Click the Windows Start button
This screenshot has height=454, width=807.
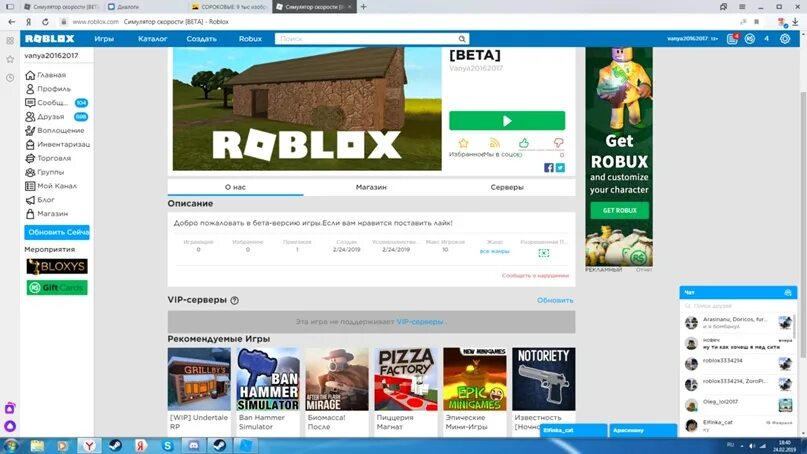click(11, 446)
